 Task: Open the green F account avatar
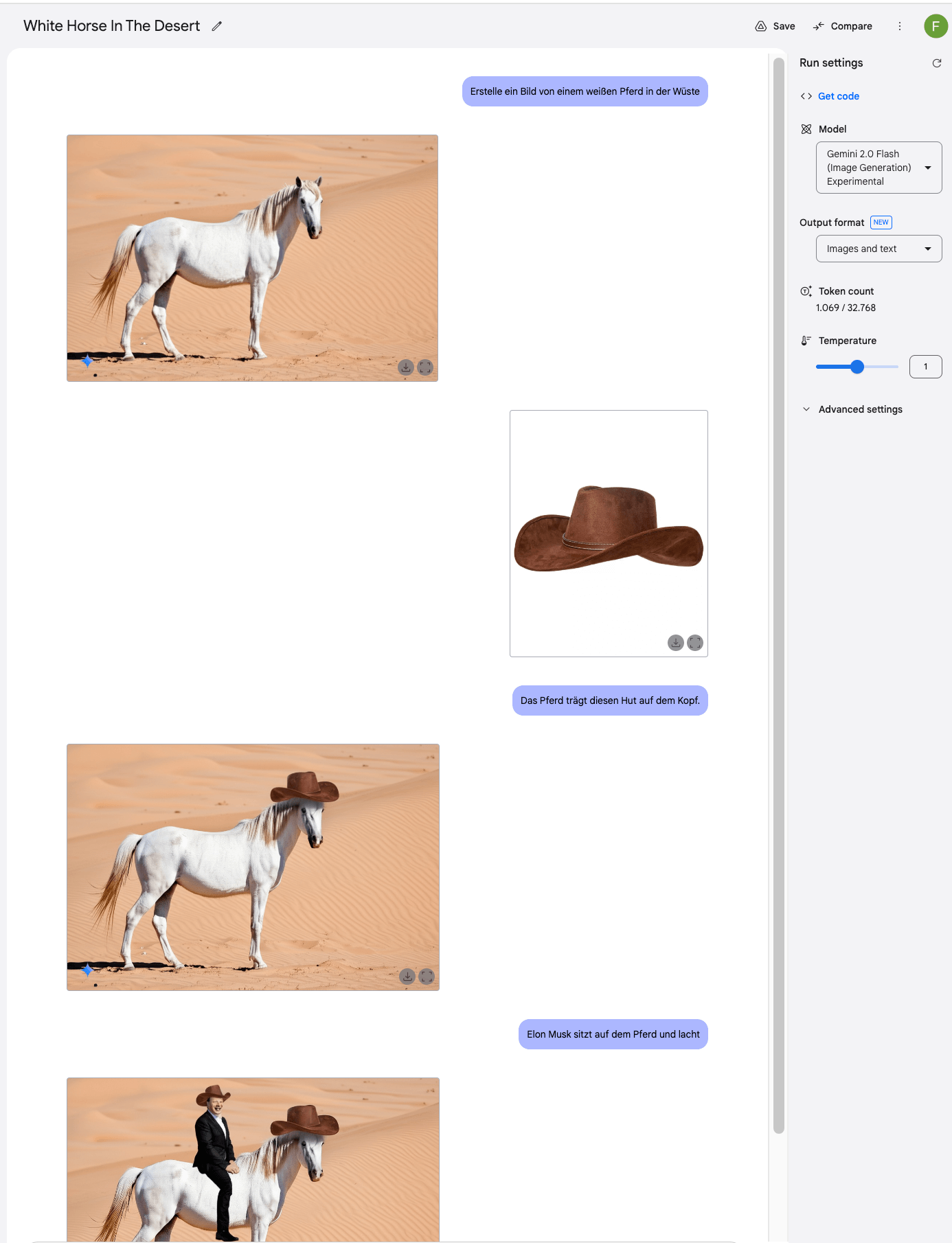pos(936,26)
